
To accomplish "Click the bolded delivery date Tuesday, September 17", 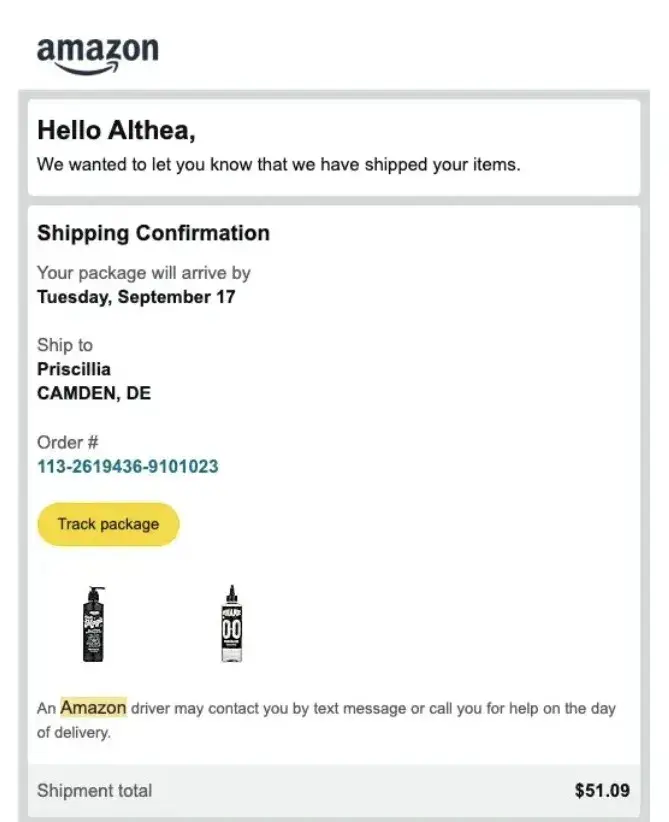I will click(139, 296).
